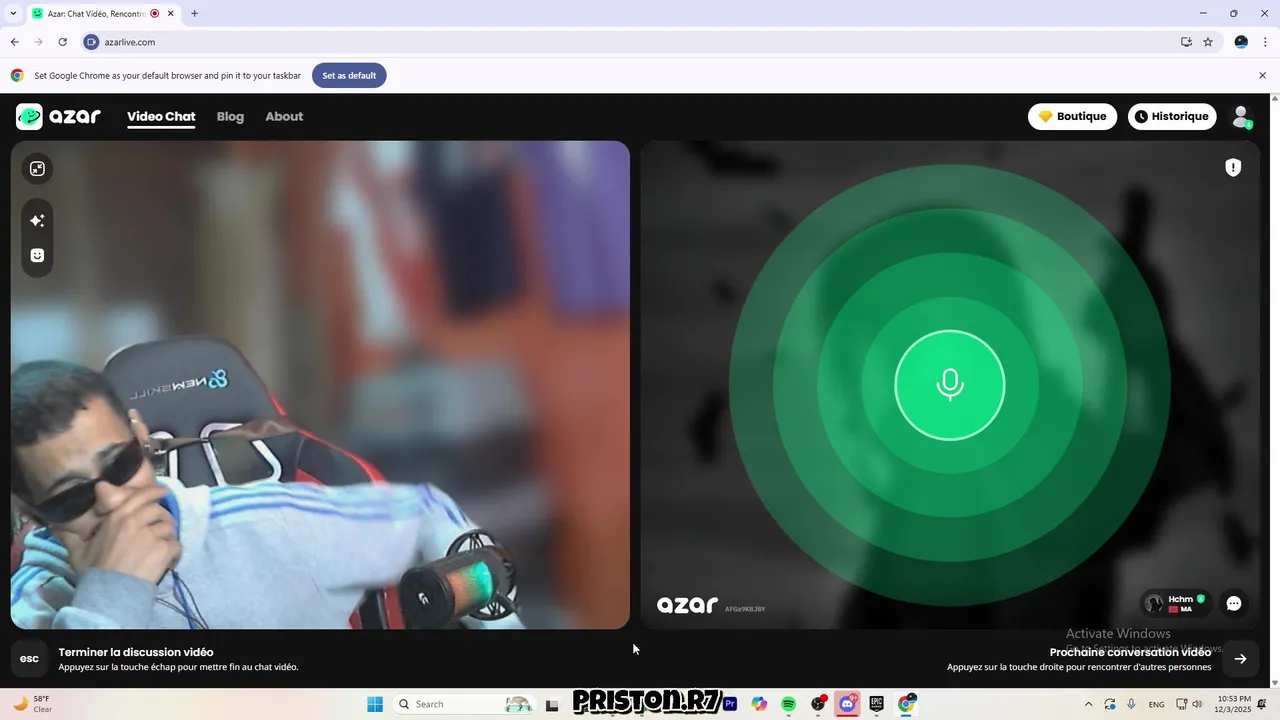1280x720 pixels.
Task: Open the sparkle effects tool
Action: 37,221
